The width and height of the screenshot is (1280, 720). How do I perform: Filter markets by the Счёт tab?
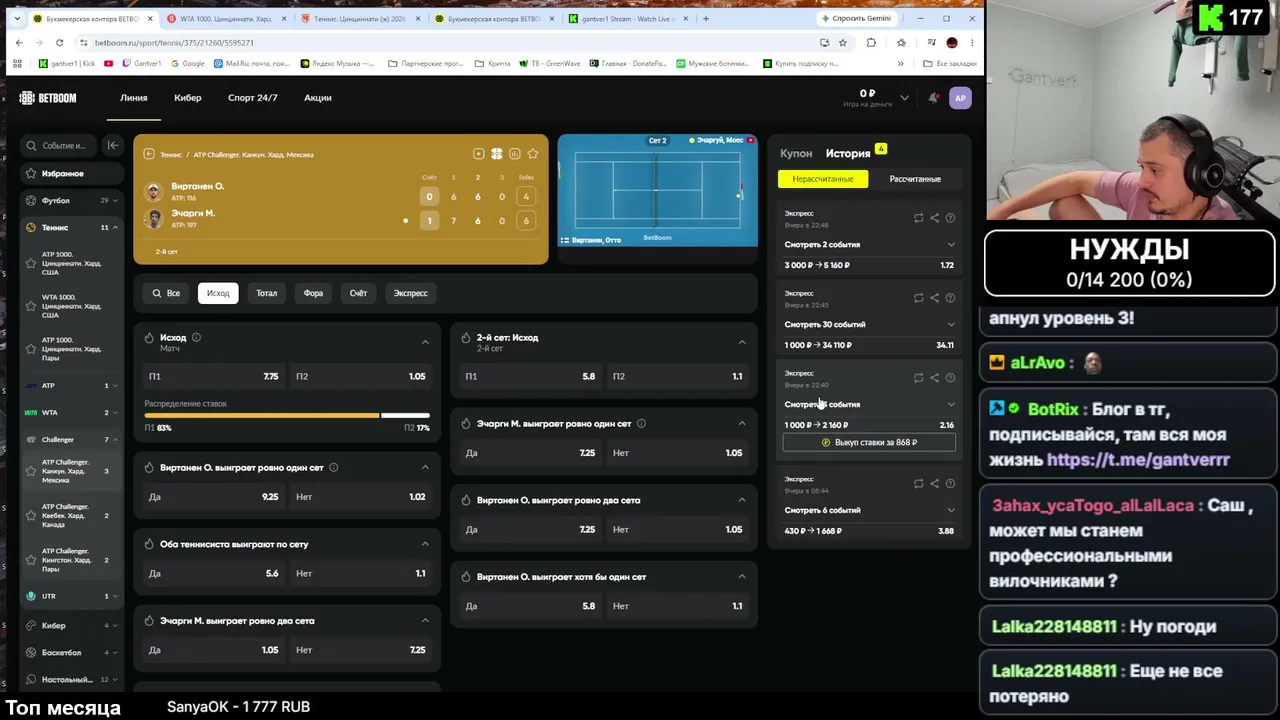pos(358,293)
